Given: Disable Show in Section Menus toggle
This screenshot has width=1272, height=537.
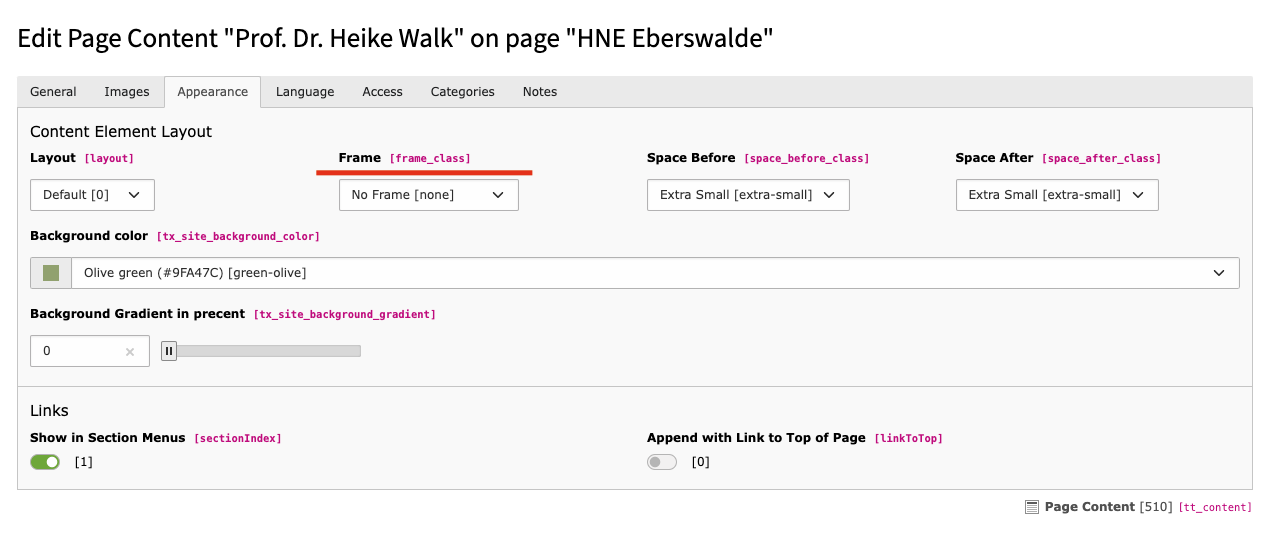Looking at the screenshot, I should click(x=45, y=462).
